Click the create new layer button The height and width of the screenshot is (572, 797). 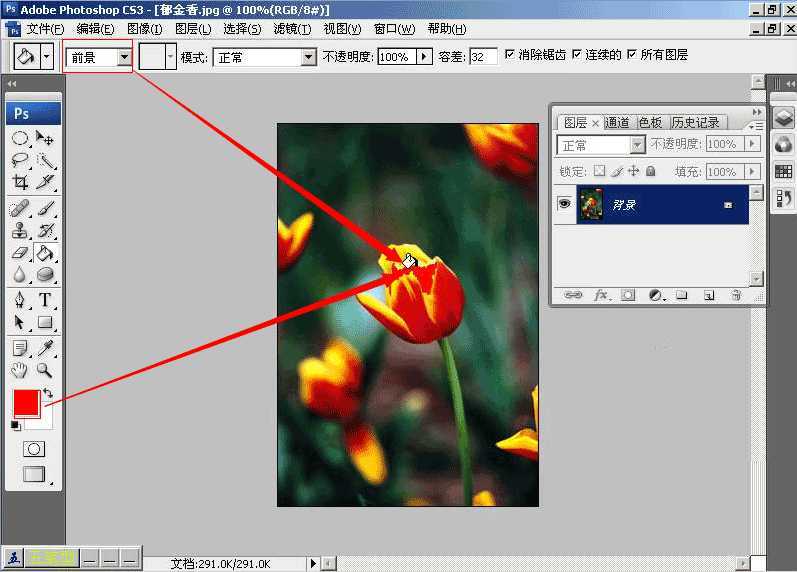coord(709,295)
